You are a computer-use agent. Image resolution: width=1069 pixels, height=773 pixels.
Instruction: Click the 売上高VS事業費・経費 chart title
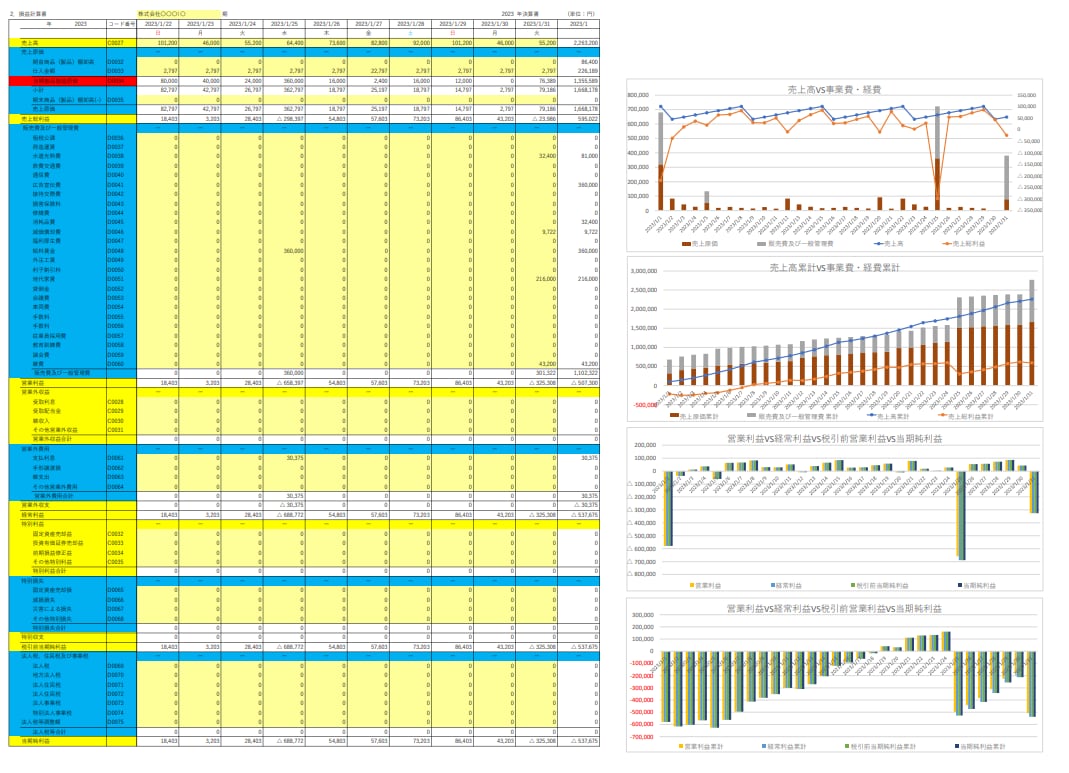point(834,89)
